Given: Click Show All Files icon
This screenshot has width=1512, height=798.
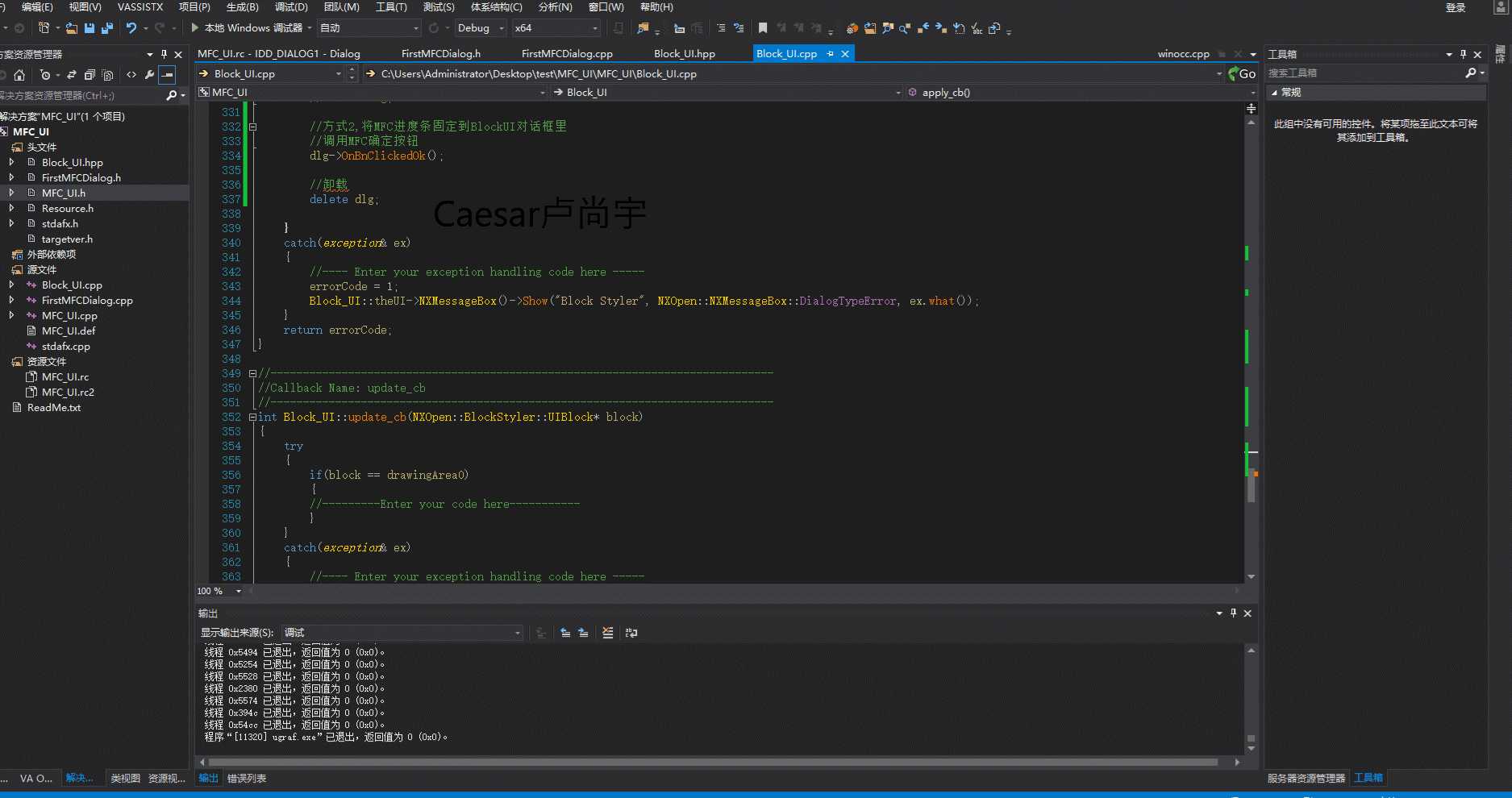Looking at the screenshot, I should (107, 75).
